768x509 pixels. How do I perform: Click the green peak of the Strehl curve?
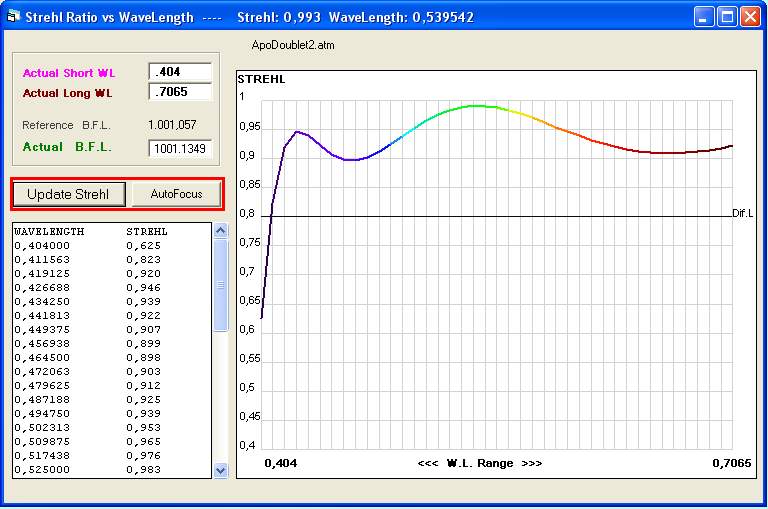click(476, 106)
